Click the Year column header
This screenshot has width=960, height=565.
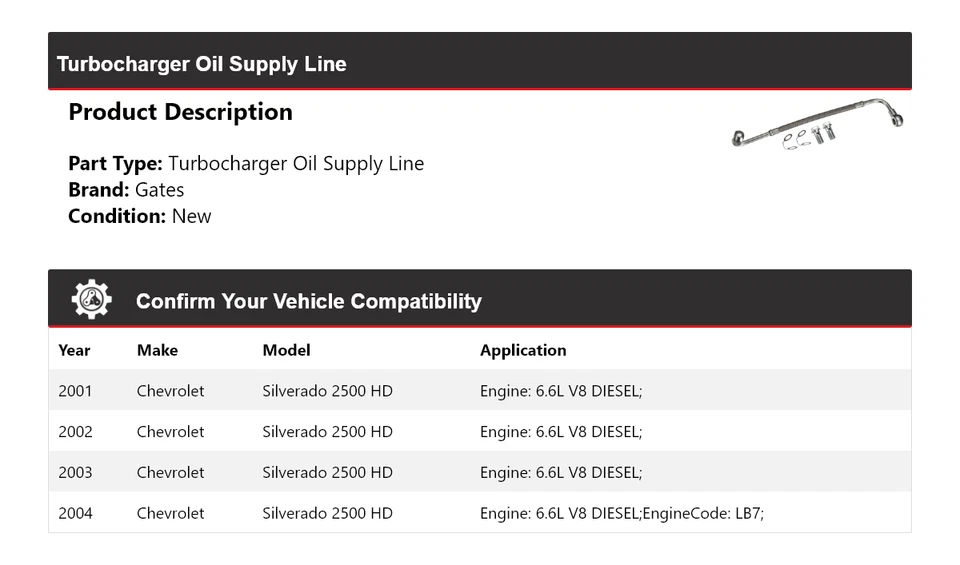coord(74,350)
